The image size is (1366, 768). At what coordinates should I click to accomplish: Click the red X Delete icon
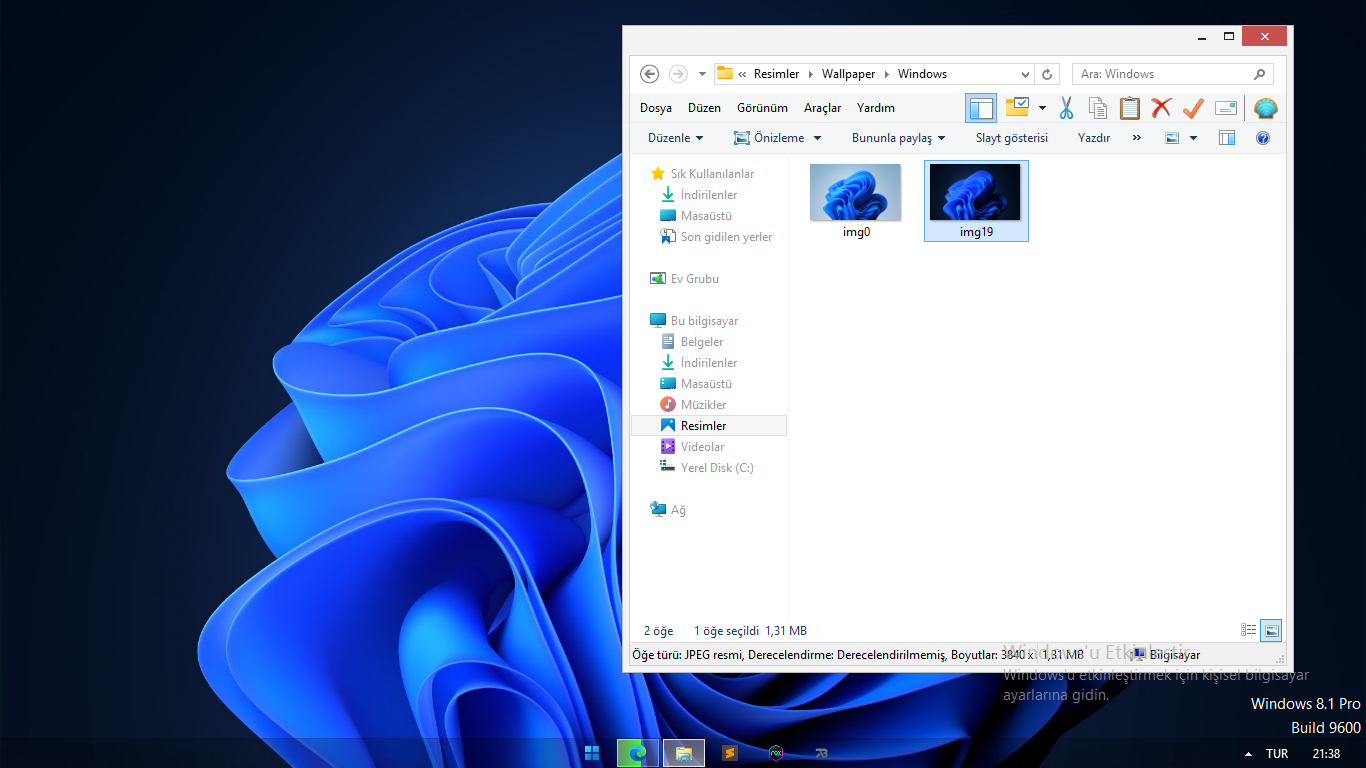1161,108
